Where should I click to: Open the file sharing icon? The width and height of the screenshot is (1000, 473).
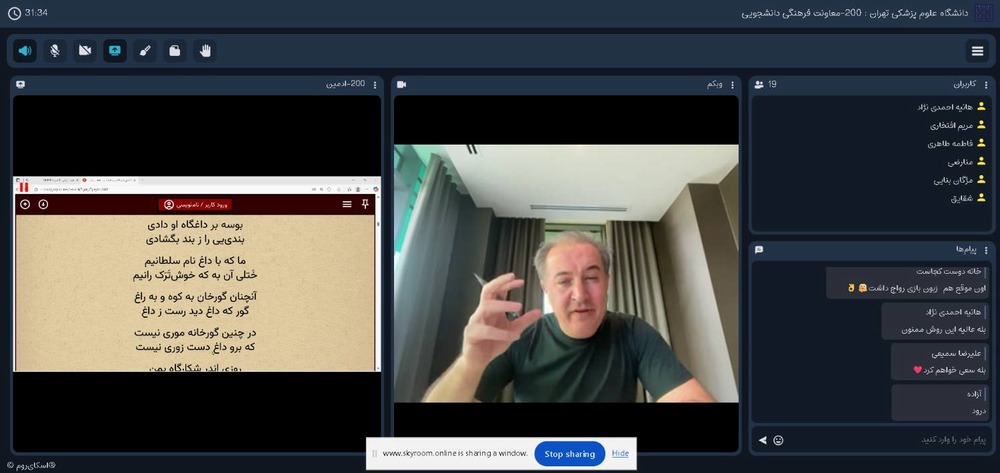175,50
